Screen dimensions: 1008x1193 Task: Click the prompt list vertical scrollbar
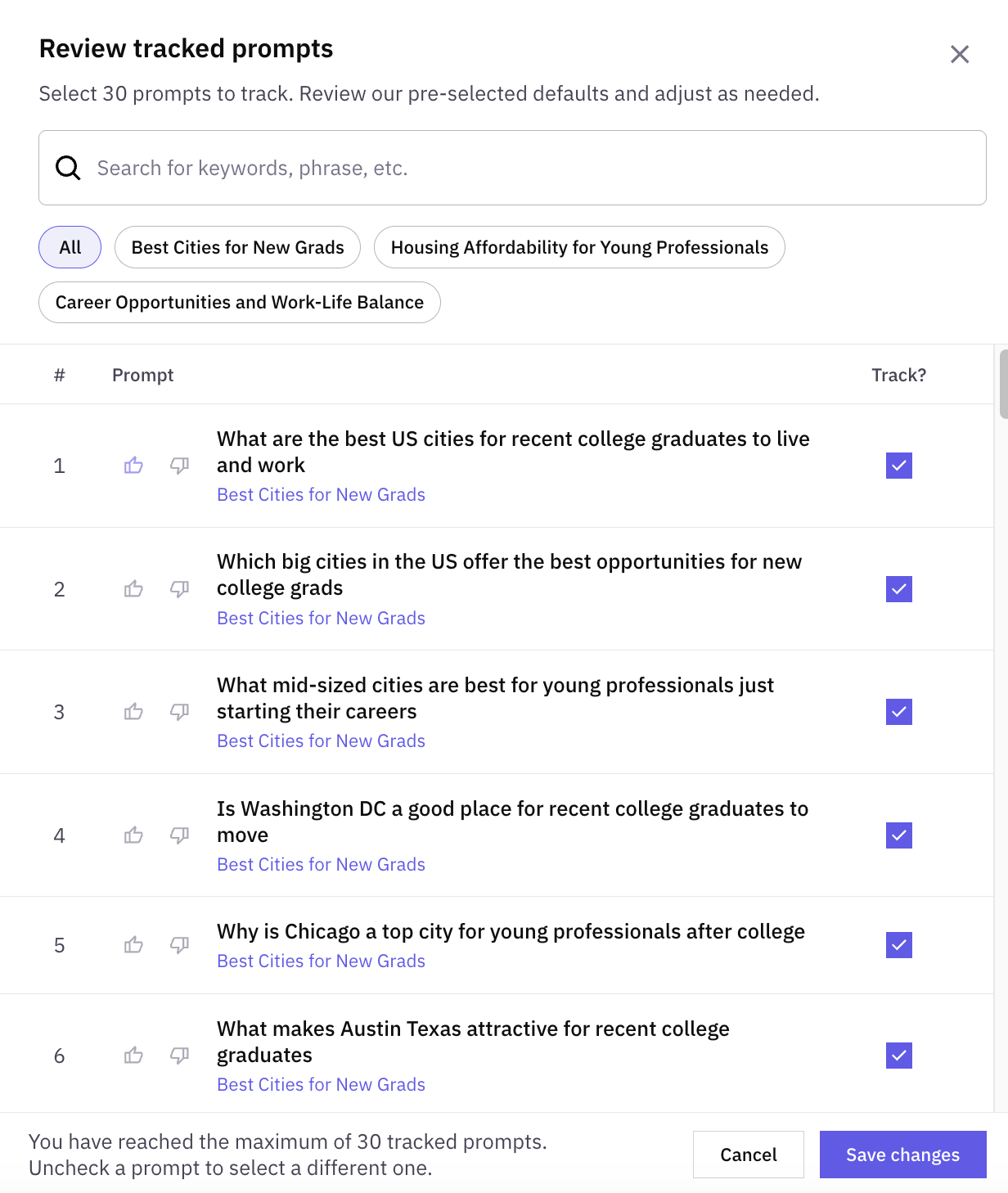(1004, 383)
